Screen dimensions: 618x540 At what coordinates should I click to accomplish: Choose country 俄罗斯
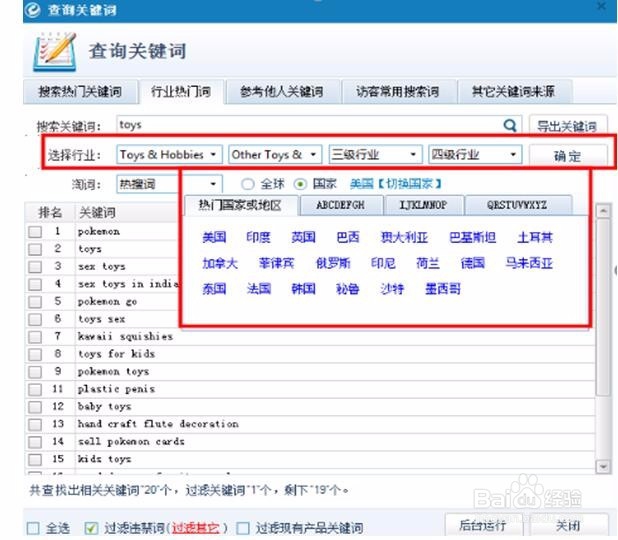pyautogui.click(x=333, y=263)
